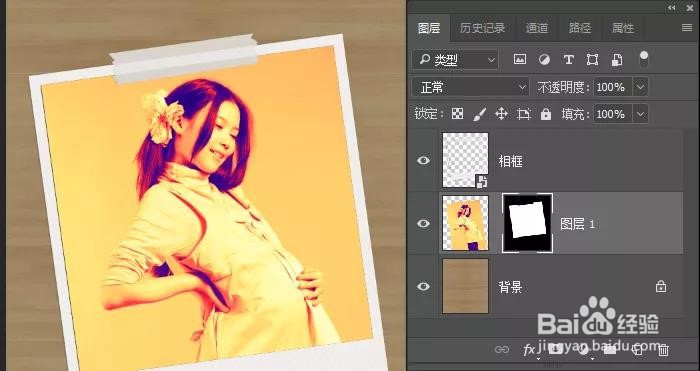Filter for smart object layers icon

point(617,60)
